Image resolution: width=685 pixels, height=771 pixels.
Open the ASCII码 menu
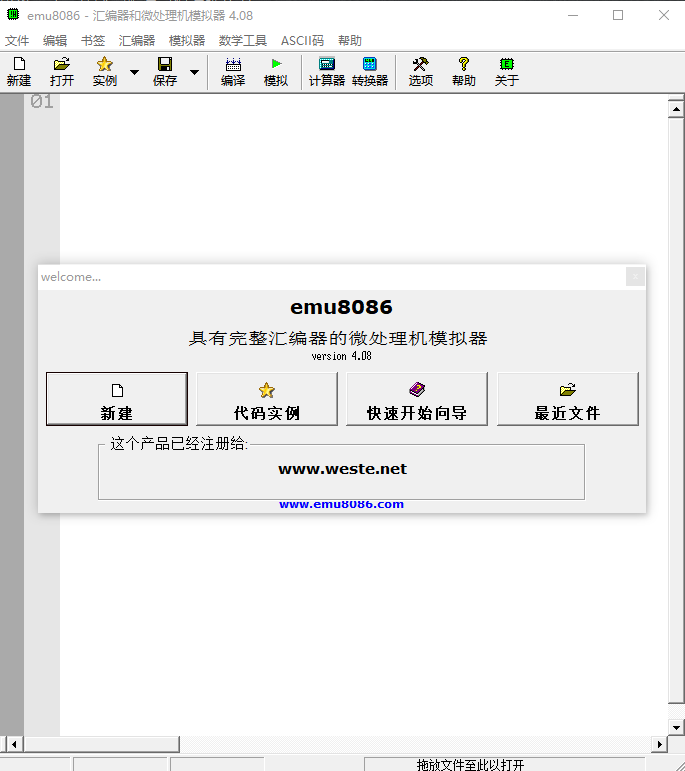point(302,41)
